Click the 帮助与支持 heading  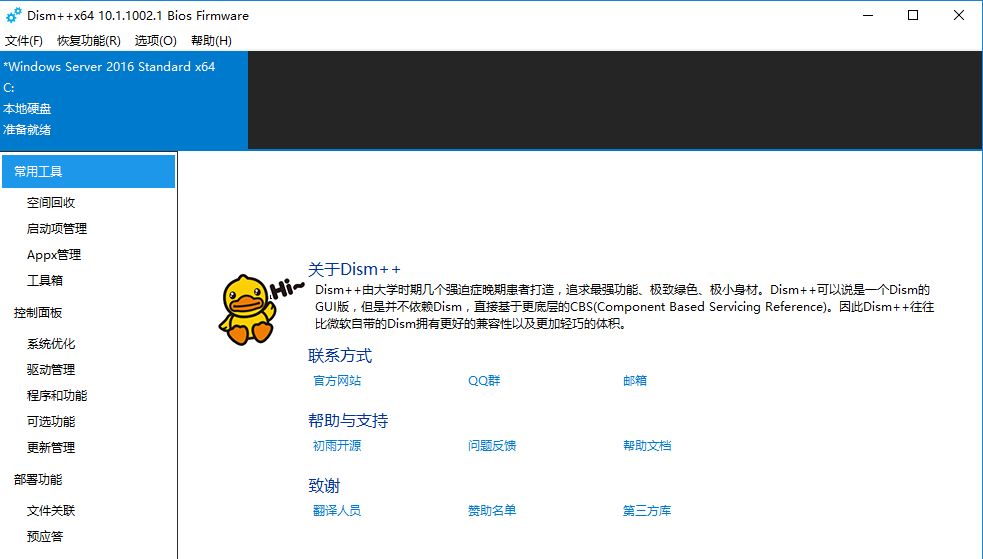tap(348, 421)
